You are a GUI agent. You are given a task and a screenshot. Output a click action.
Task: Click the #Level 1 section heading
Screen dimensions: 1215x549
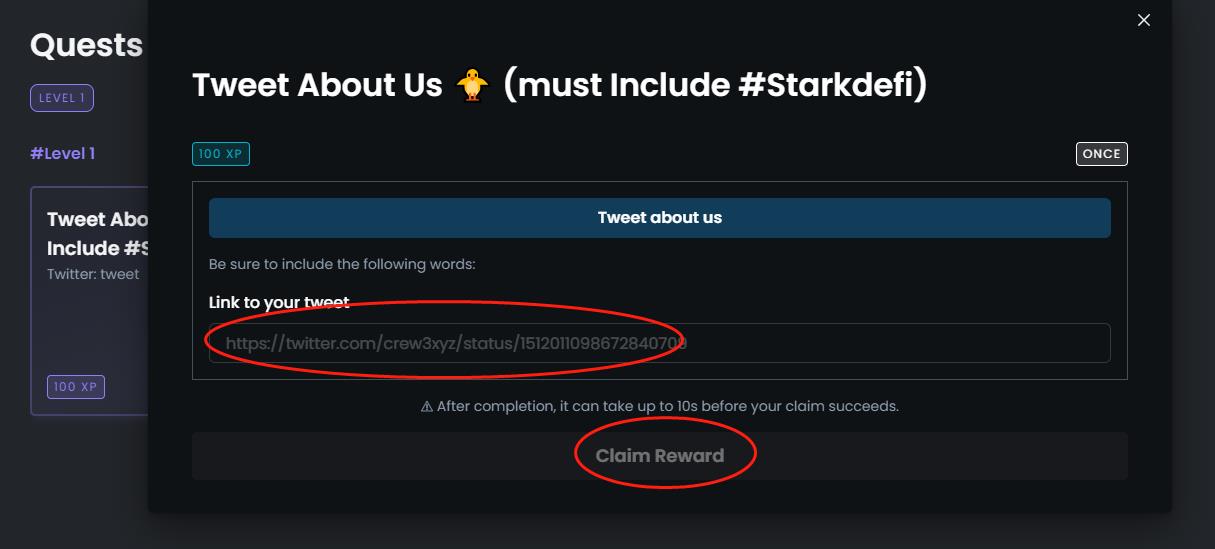(62, 153)
